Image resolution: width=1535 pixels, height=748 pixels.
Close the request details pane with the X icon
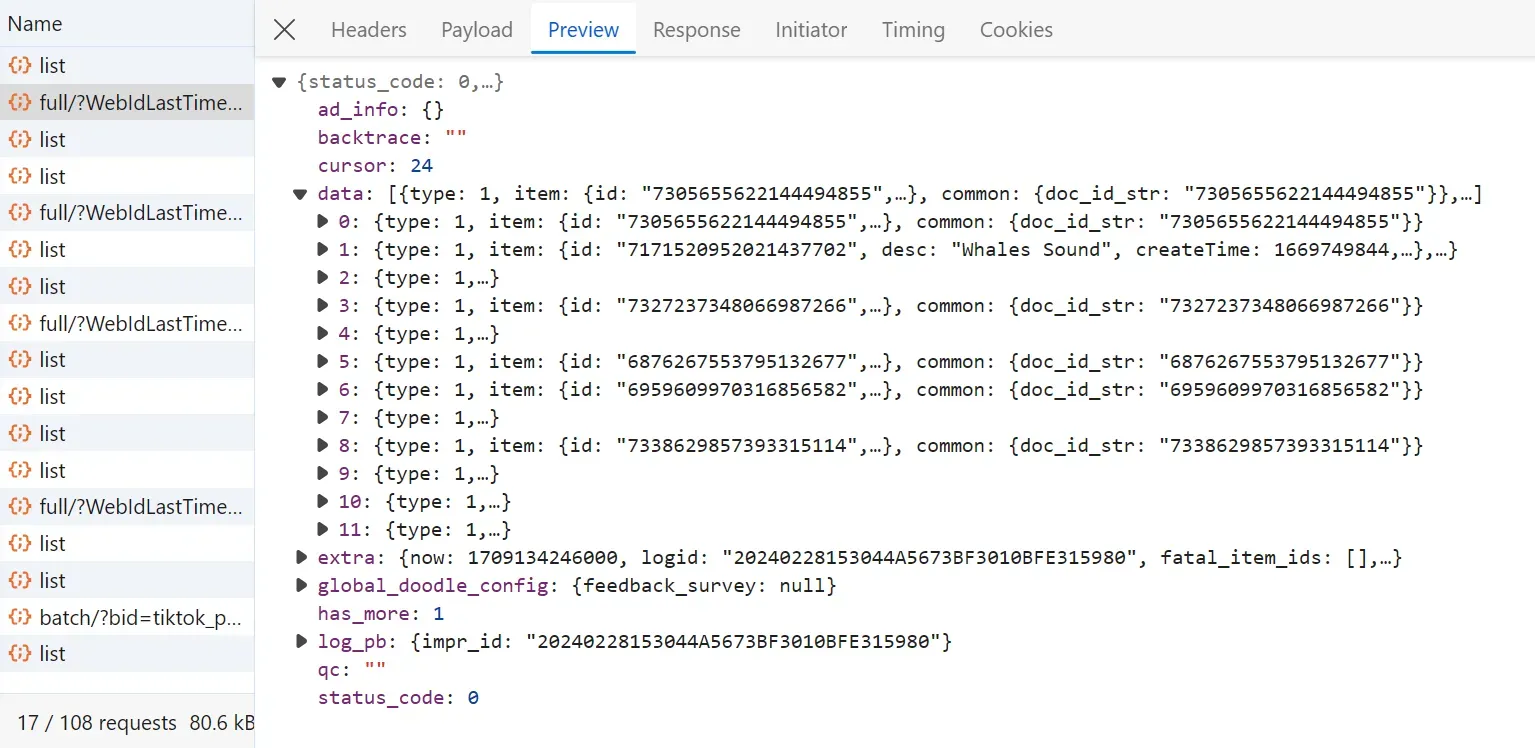coord(284,29)
